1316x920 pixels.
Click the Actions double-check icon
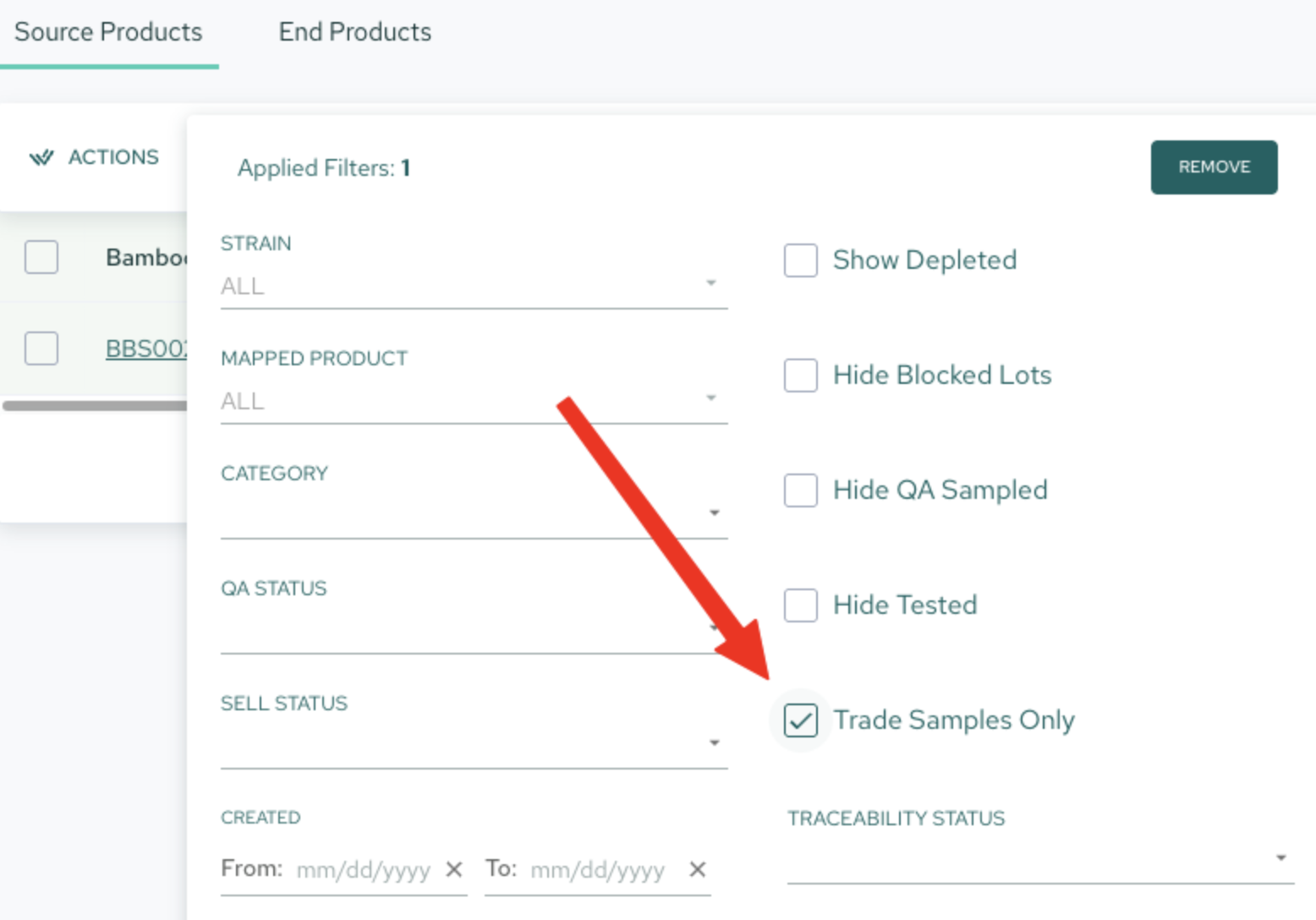coord(41,157)
